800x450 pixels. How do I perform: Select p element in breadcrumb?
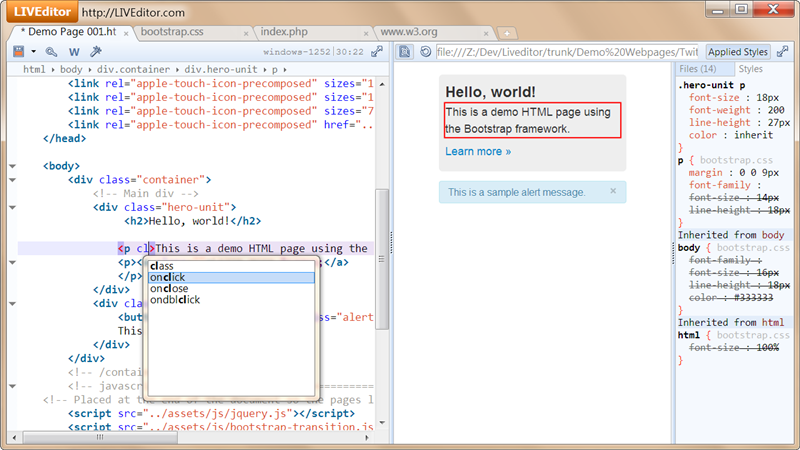[274, 69]
